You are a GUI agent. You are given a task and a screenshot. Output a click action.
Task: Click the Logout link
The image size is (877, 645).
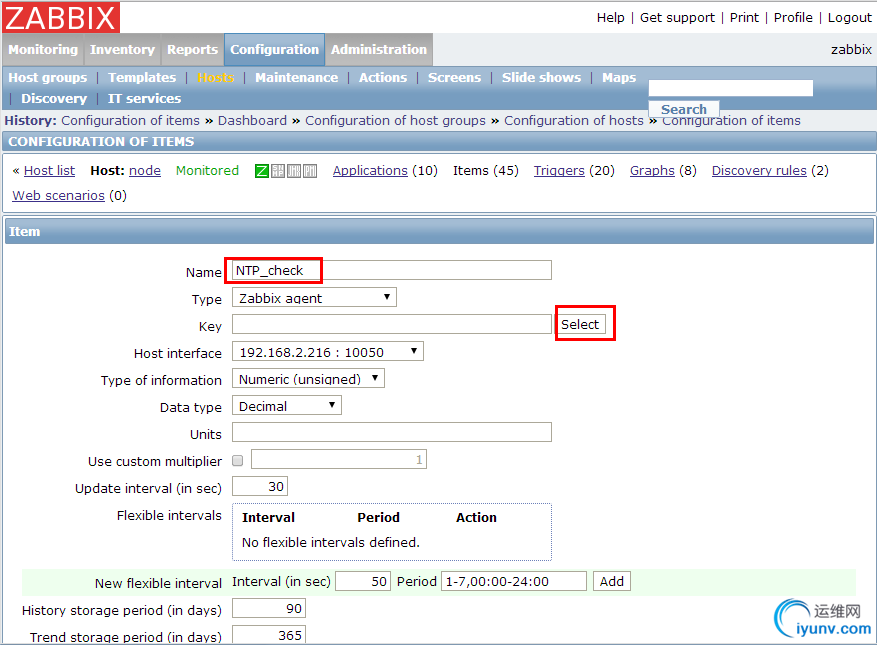click(850, 18)
